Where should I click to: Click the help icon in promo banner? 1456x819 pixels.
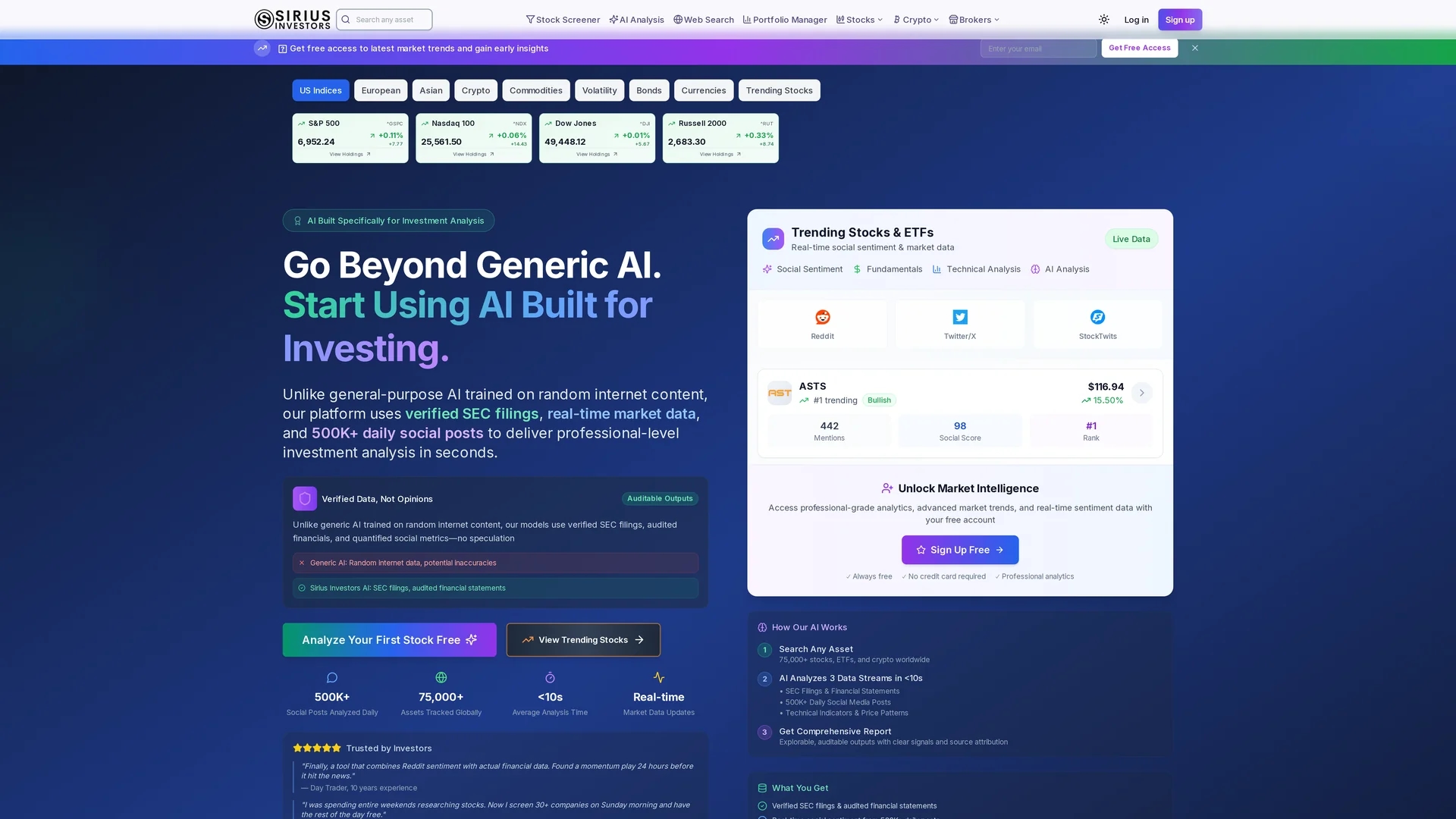[283, 49]
